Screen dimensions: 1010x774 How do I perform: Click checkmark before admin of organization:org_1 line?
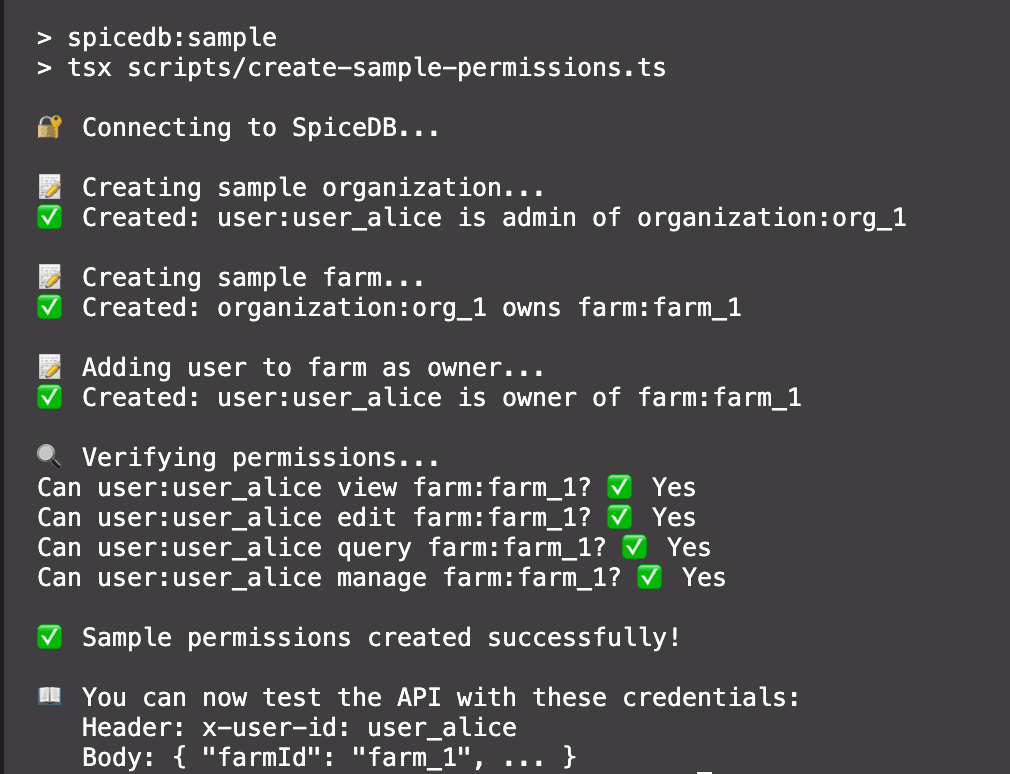[x=50, y=217]
